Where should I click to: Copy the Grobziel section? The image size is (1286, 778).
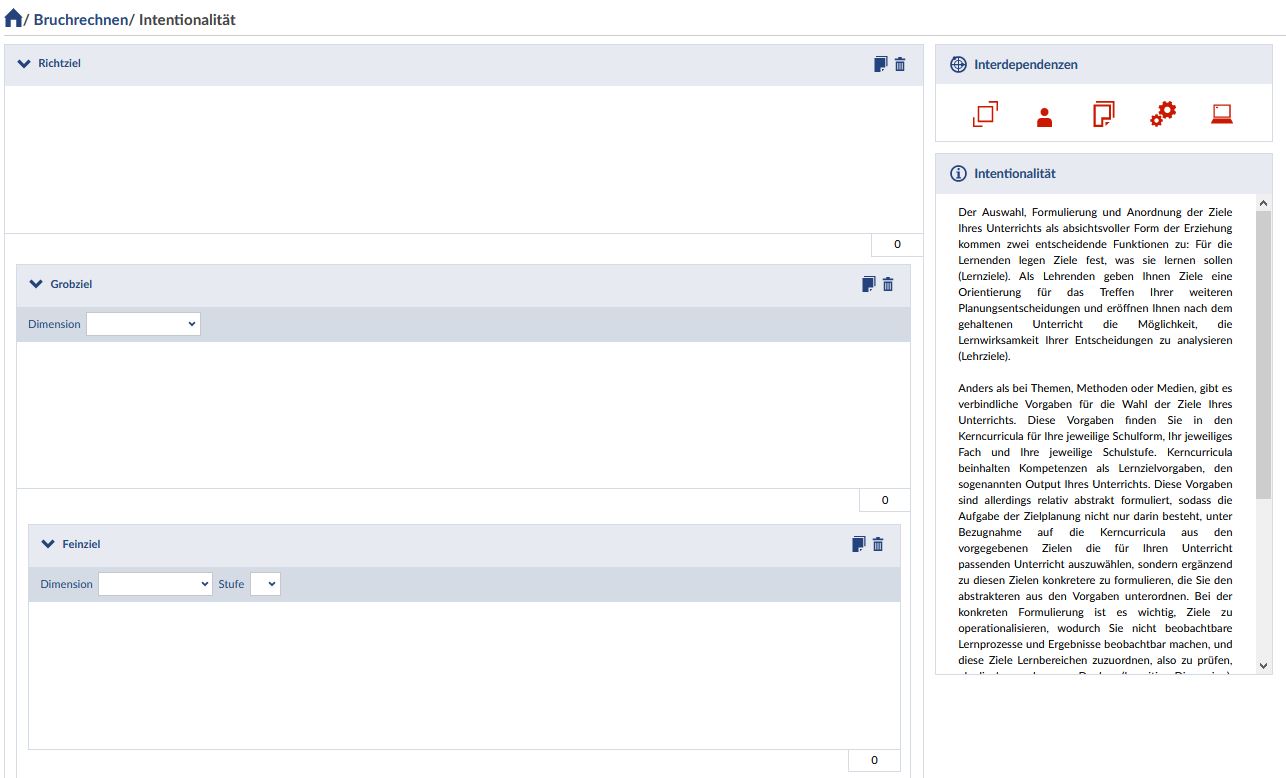pyautogui.click(x=868, y=284)
